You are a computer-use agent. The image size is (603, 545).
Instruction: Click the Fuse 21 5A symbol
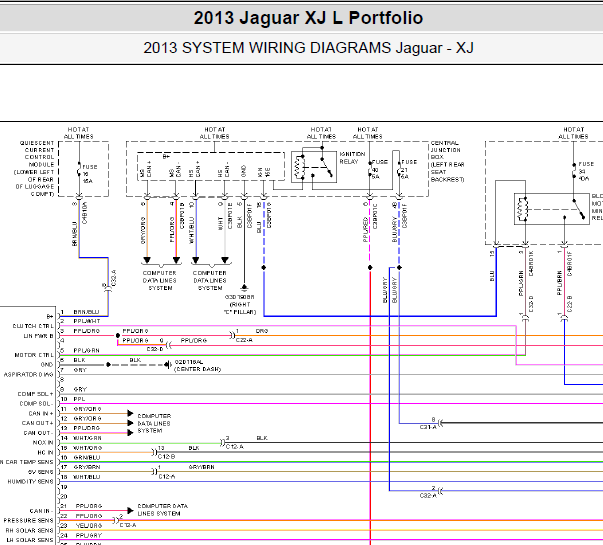(x=399, y=169)
